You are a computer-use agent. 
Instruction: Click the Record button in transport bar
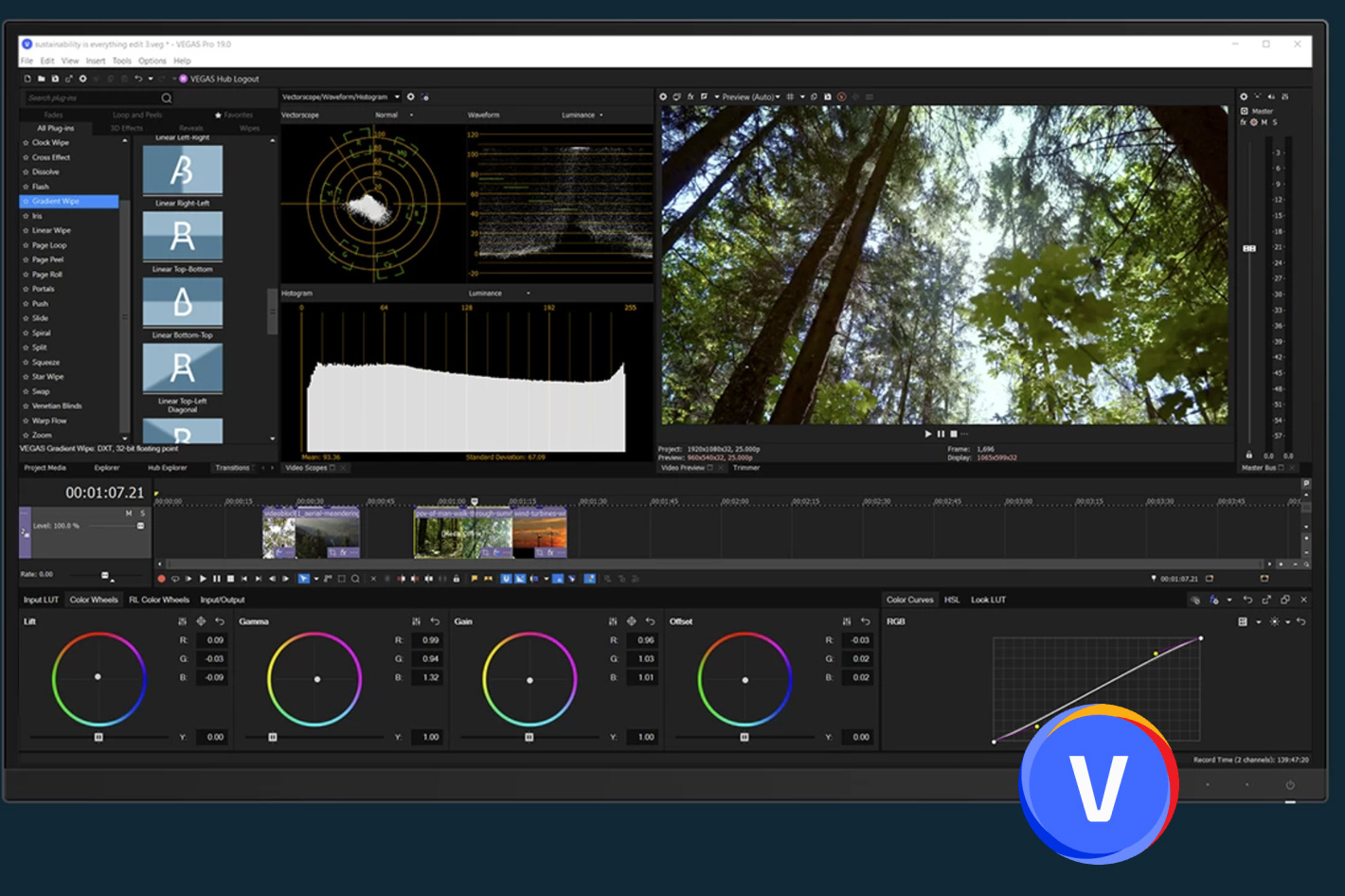coord(161,578)
